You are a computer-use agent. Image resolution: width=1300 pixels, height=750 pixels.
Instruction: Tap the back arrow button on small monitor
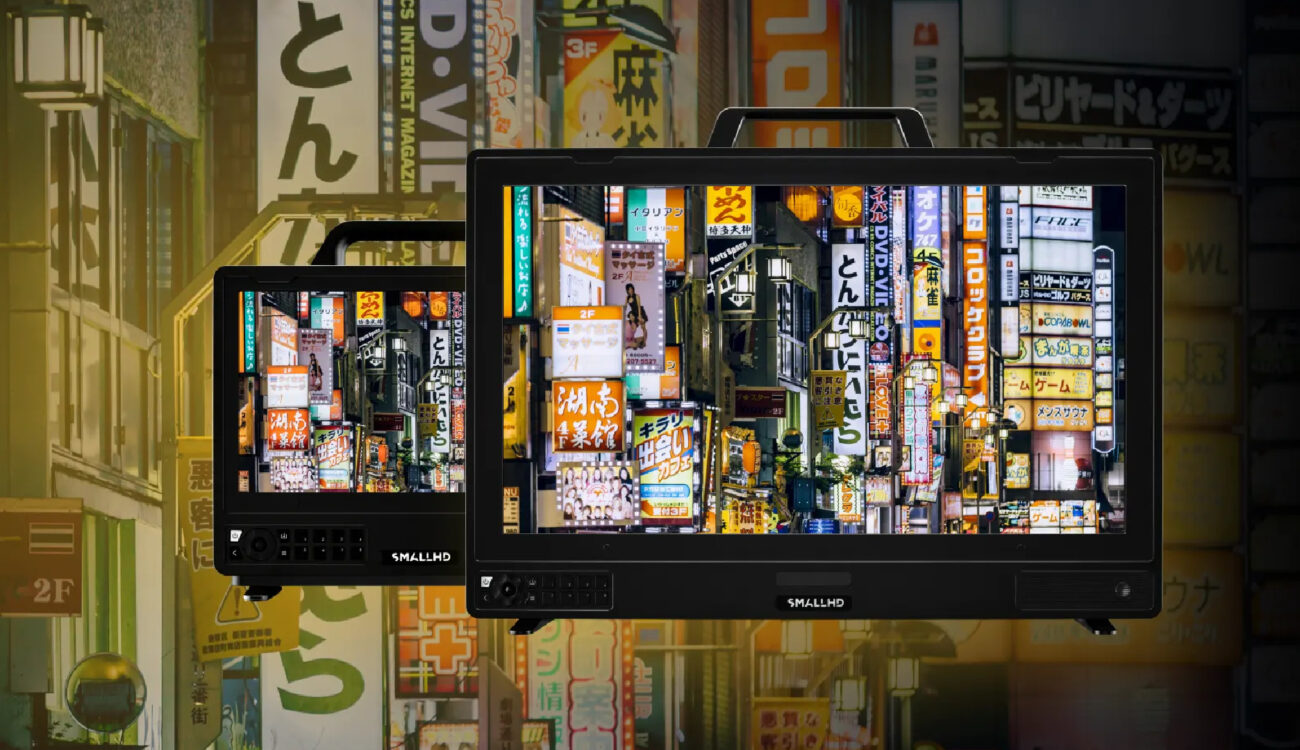[x=235, y=553]
